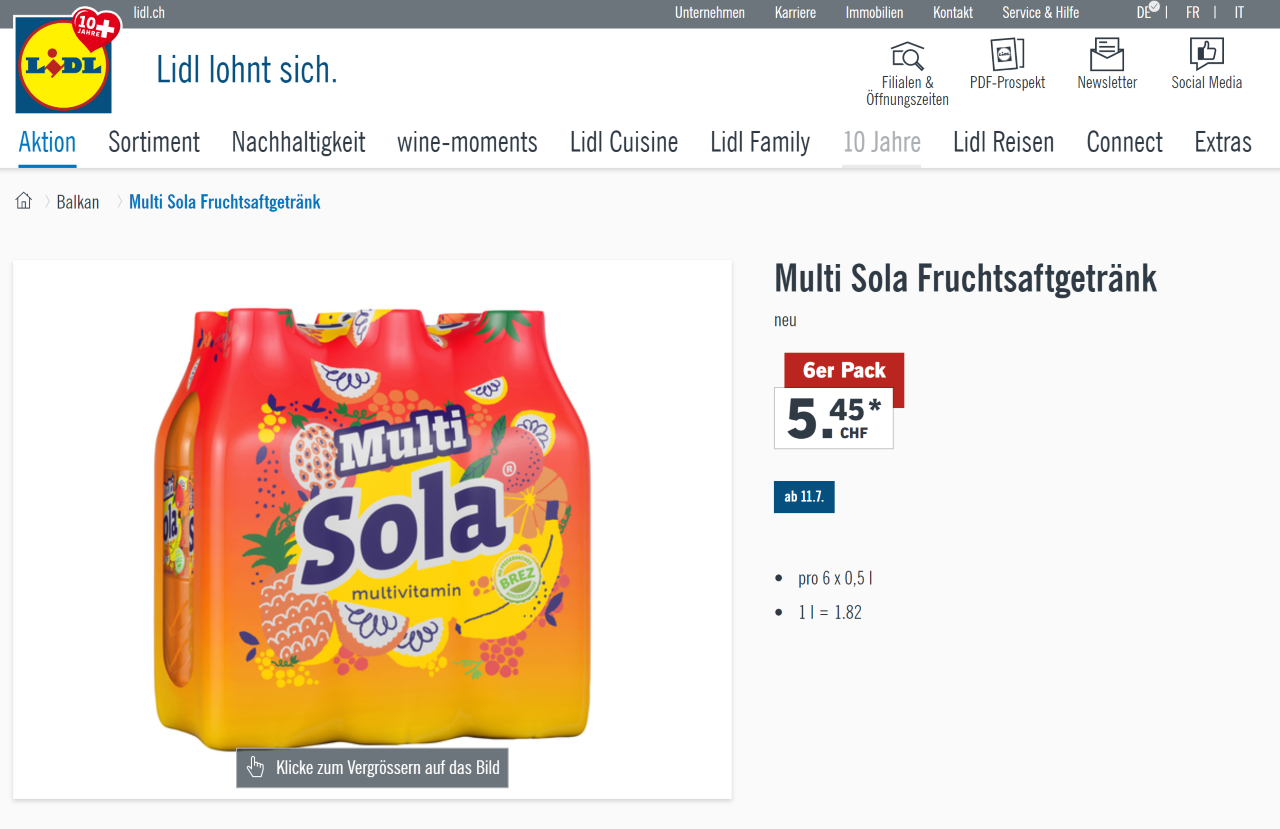
Task: Click the Lidl logo
Action: 63,66
